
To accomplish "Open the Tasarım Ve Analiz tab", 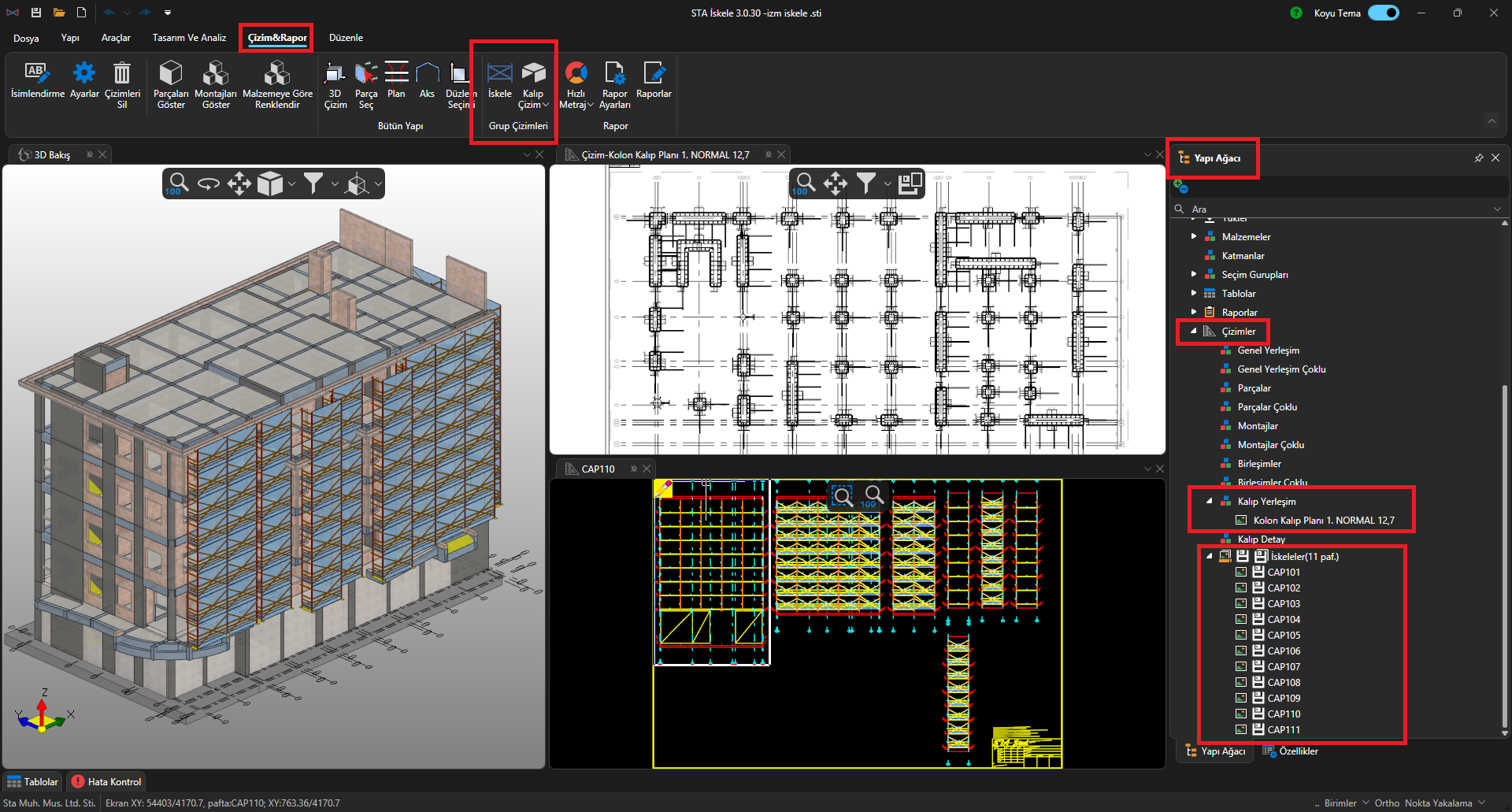I will (x=189, y=38).
